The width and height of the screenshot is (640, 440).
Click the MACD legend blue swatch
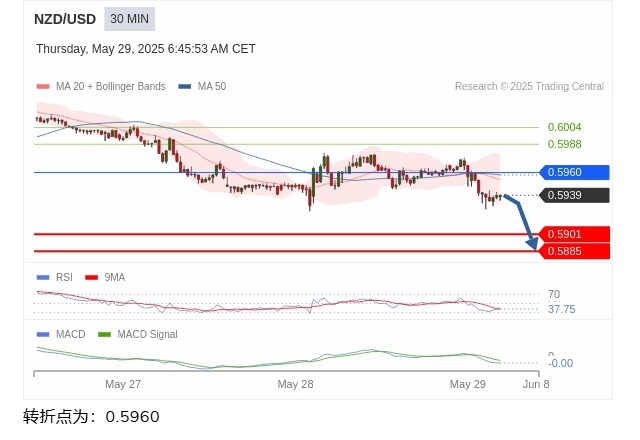point(43,335)
